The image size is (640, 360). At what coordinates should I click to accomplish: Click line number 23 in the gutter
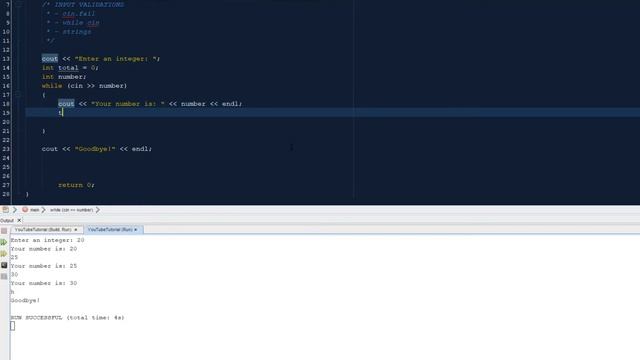point(6,149)
